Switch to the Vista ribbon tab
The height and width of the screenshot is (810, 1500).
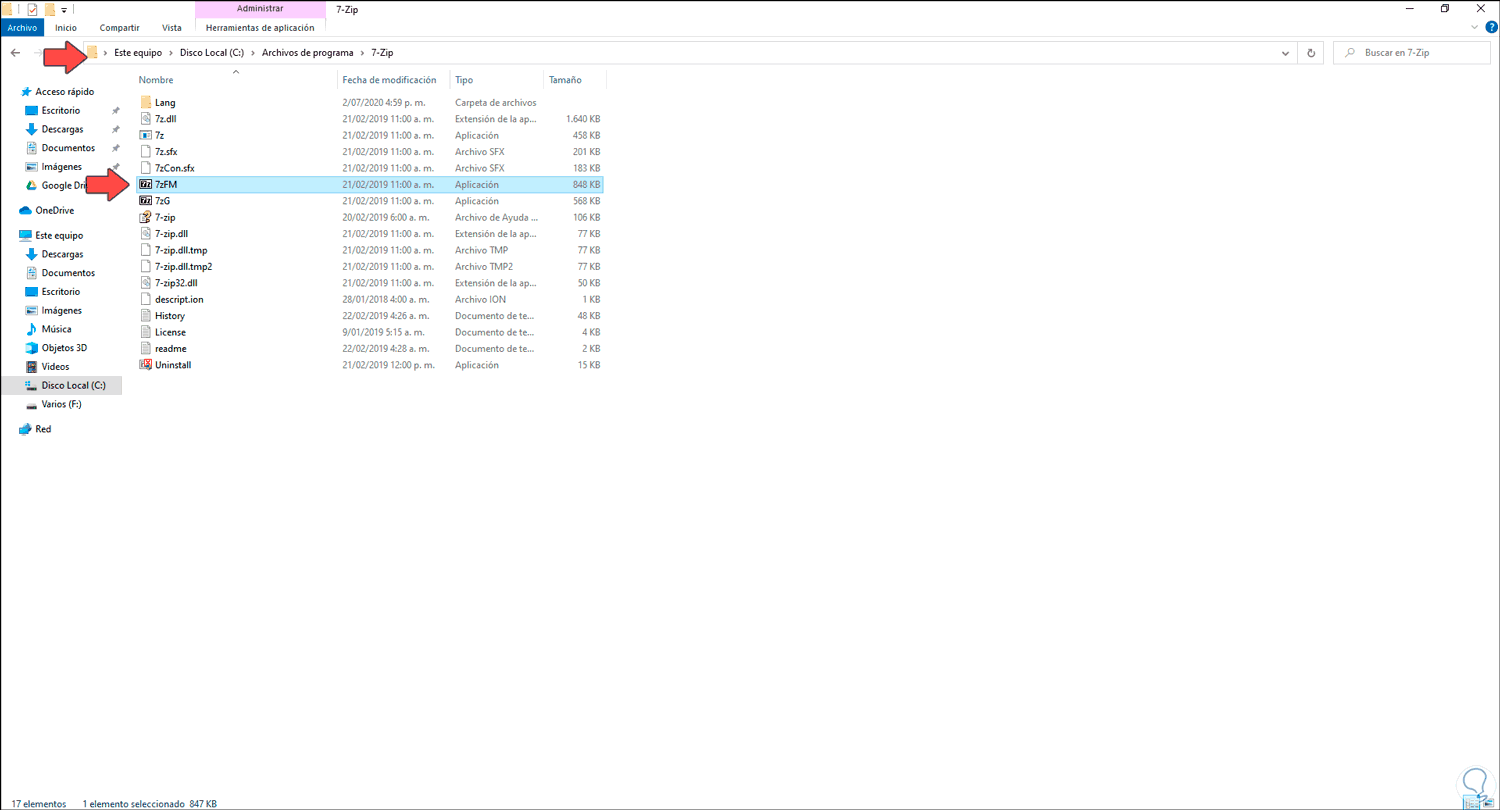point(171,28)
